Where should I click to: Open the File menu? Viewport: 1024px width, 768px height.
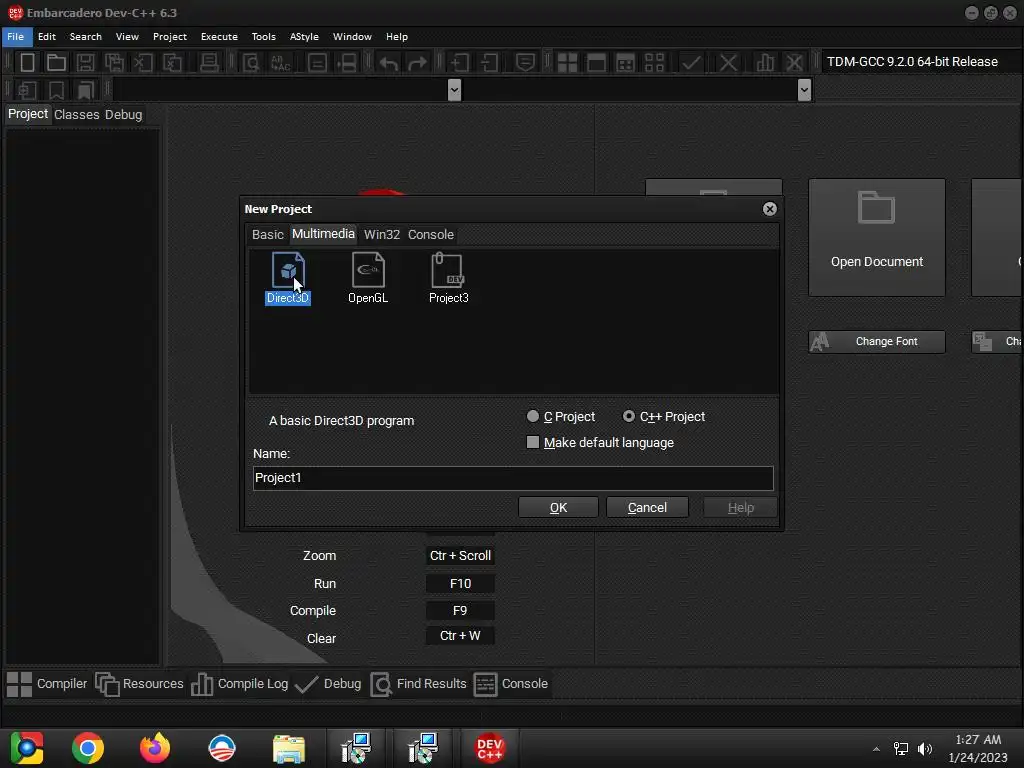coord(16,37)
